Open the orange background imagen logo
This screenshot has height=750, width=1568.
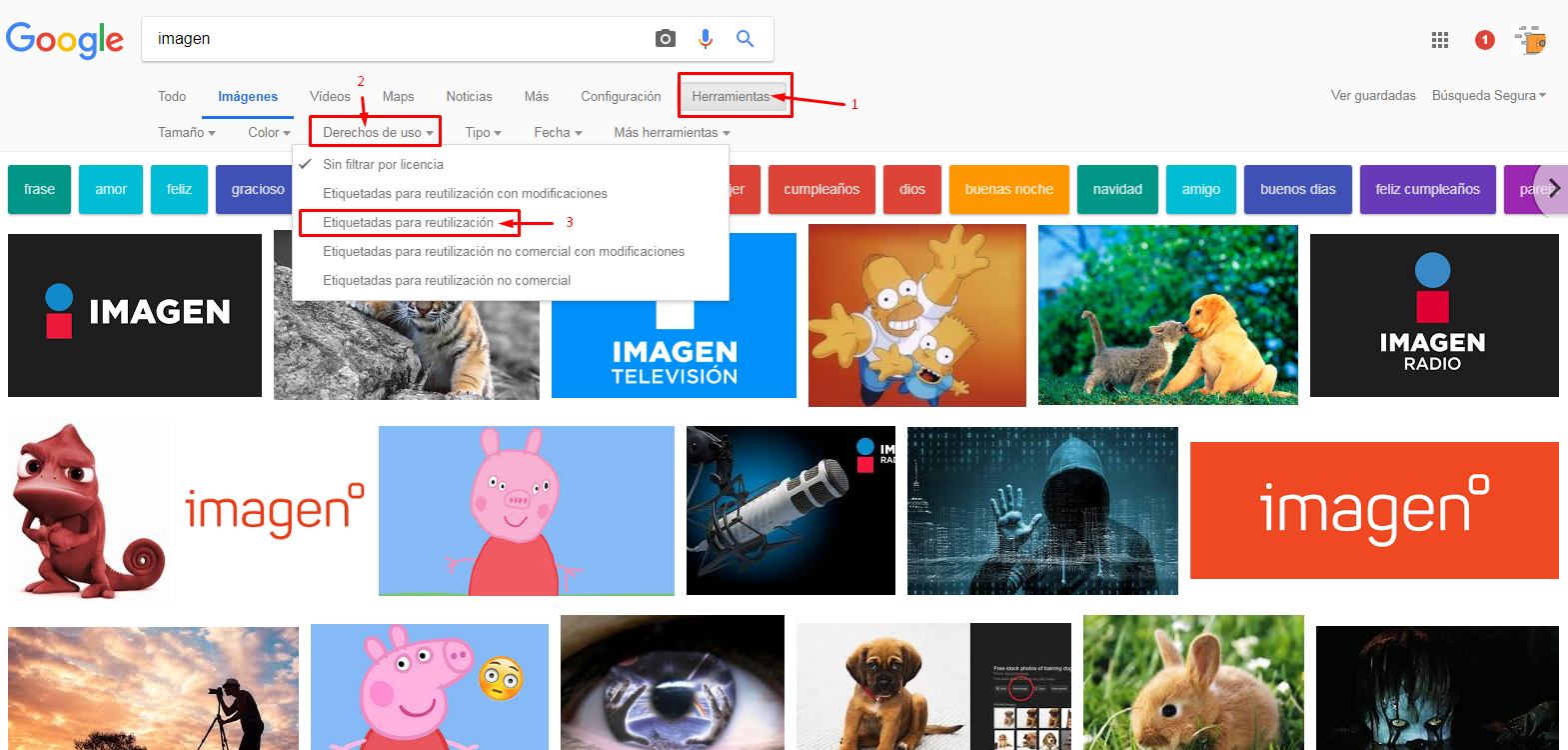pos(1374,510)
